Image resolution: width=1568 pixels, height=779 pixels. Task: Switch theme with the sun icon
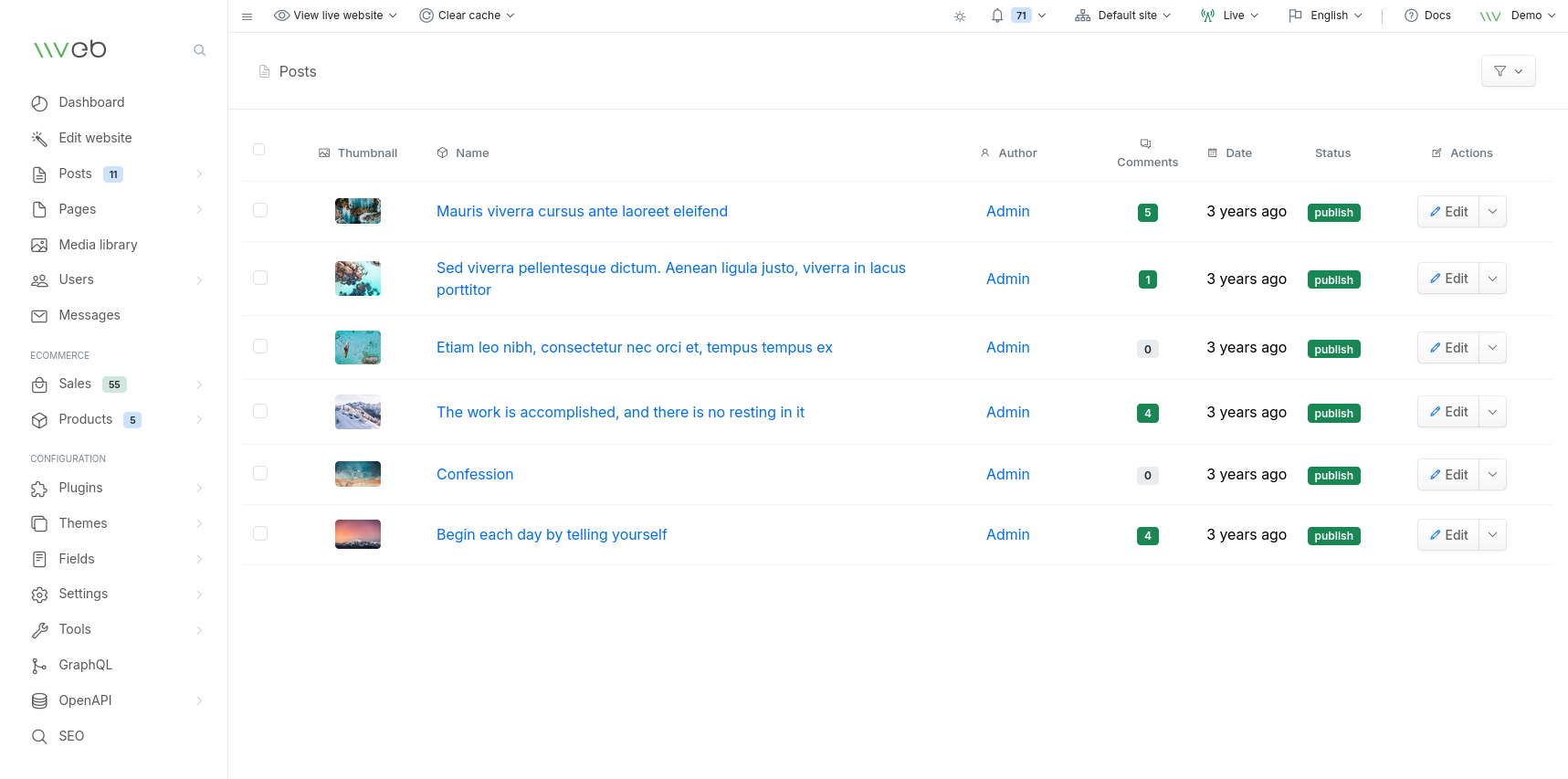[960, 16]
